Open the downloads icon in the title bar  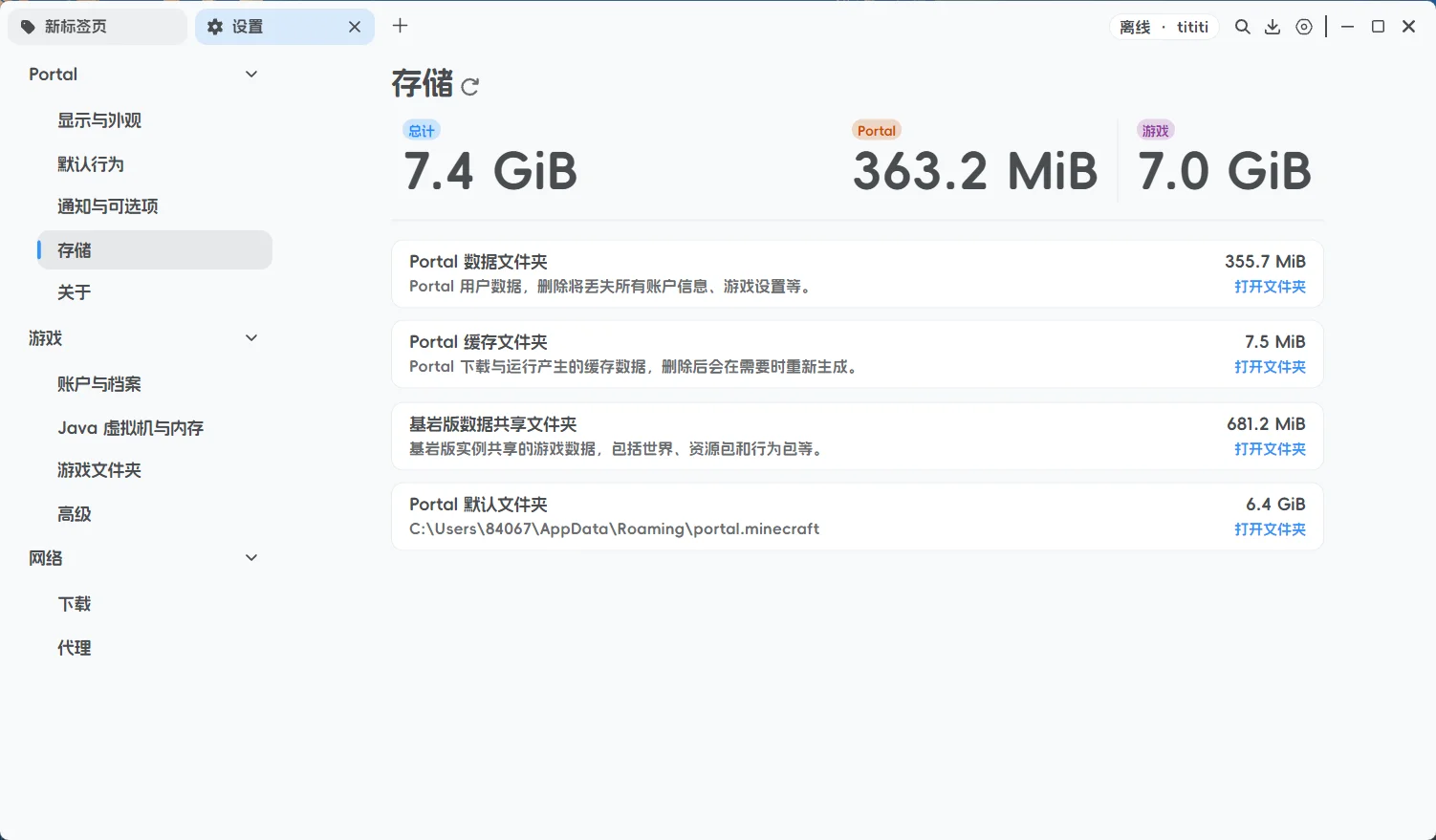click(x=1273, y=27)
